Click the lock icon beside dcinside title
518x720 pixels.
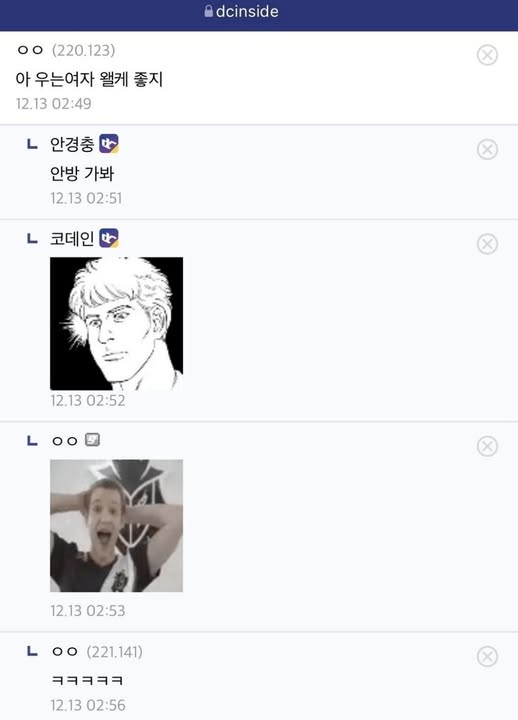(x=208, y=11)
